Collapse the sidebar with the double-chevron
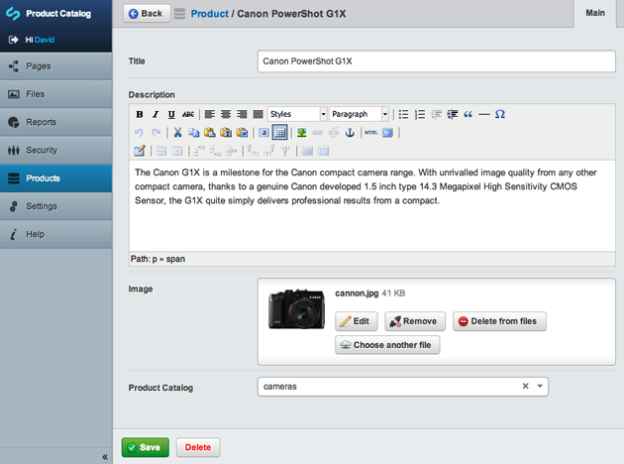624x464 pixels. [105, 457]
